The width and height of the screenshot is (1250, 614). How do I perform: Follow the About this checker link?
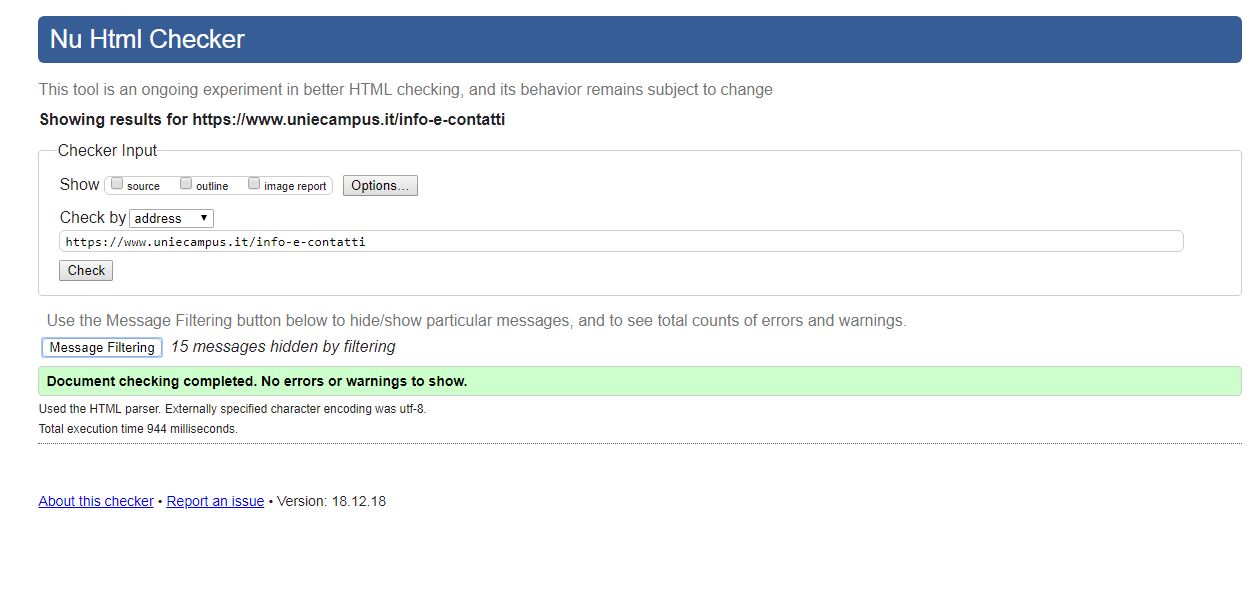tap(96, 501)
